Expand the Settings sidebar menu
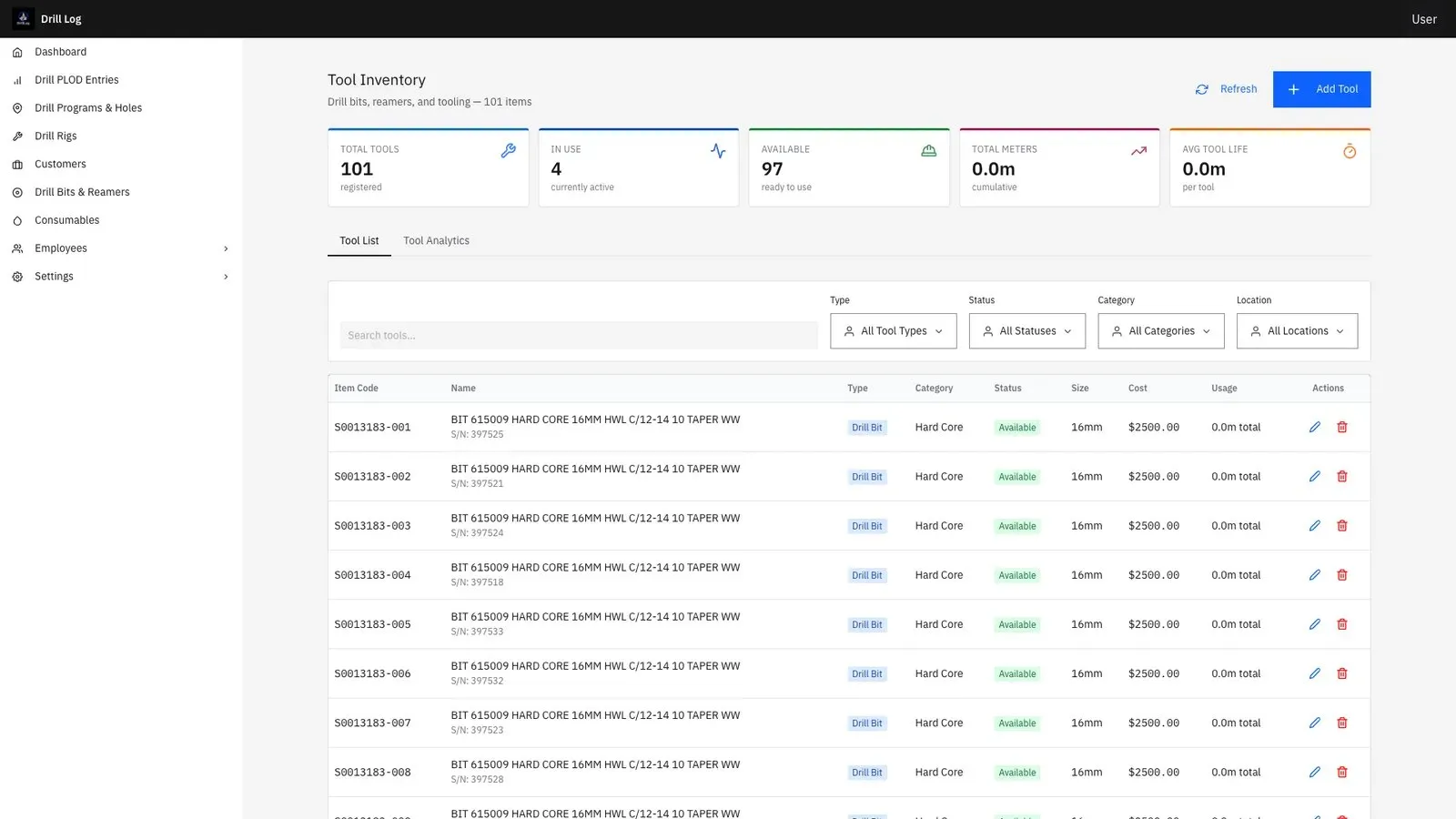 pos(121,277)
